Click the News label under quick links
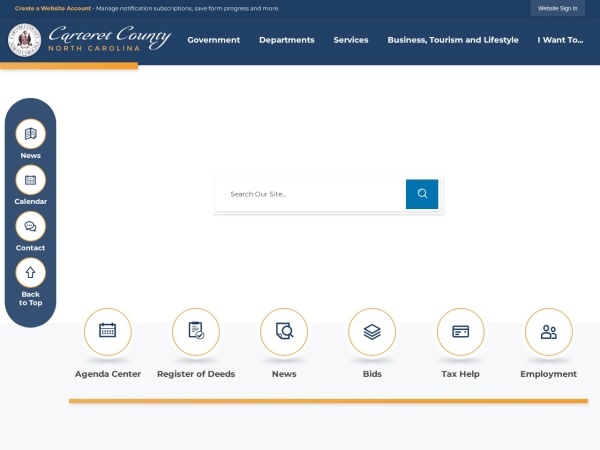The image size is (600, 450). [284, 374]
